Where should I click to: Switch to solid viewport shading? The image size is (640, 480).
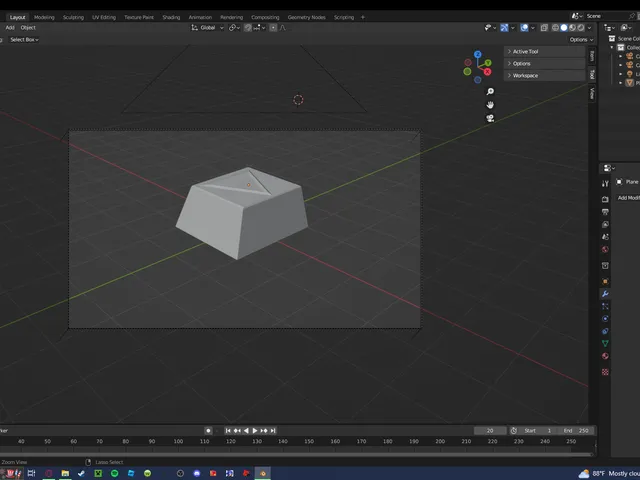coord(564,28)
